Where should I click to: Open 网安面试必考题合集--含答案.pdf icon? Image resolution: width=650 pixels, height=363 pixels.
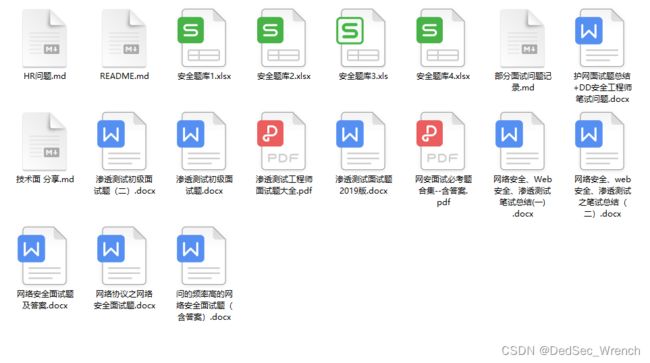pyautogui.click(x=441, y=141)
